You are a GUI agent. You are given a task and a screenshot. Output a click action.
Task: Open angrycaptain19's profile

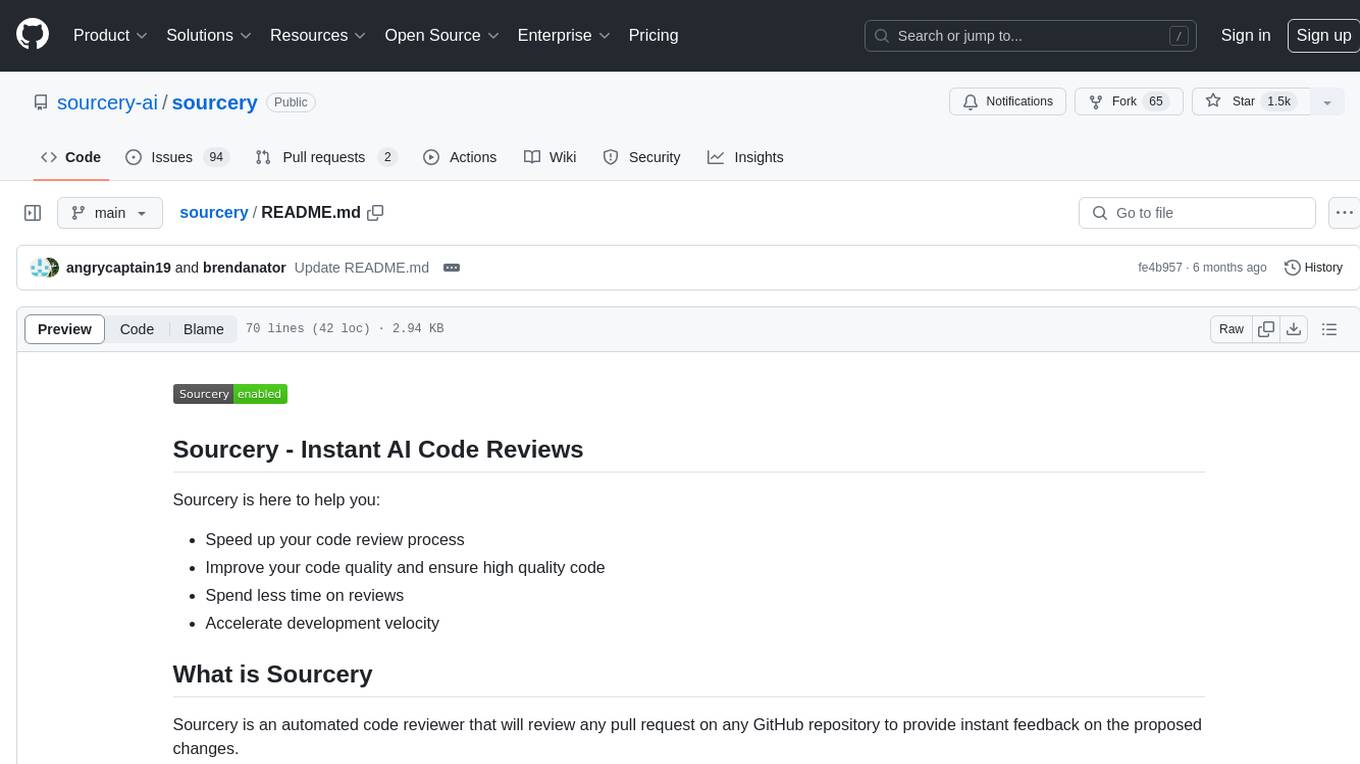click(x=118, y=268)
